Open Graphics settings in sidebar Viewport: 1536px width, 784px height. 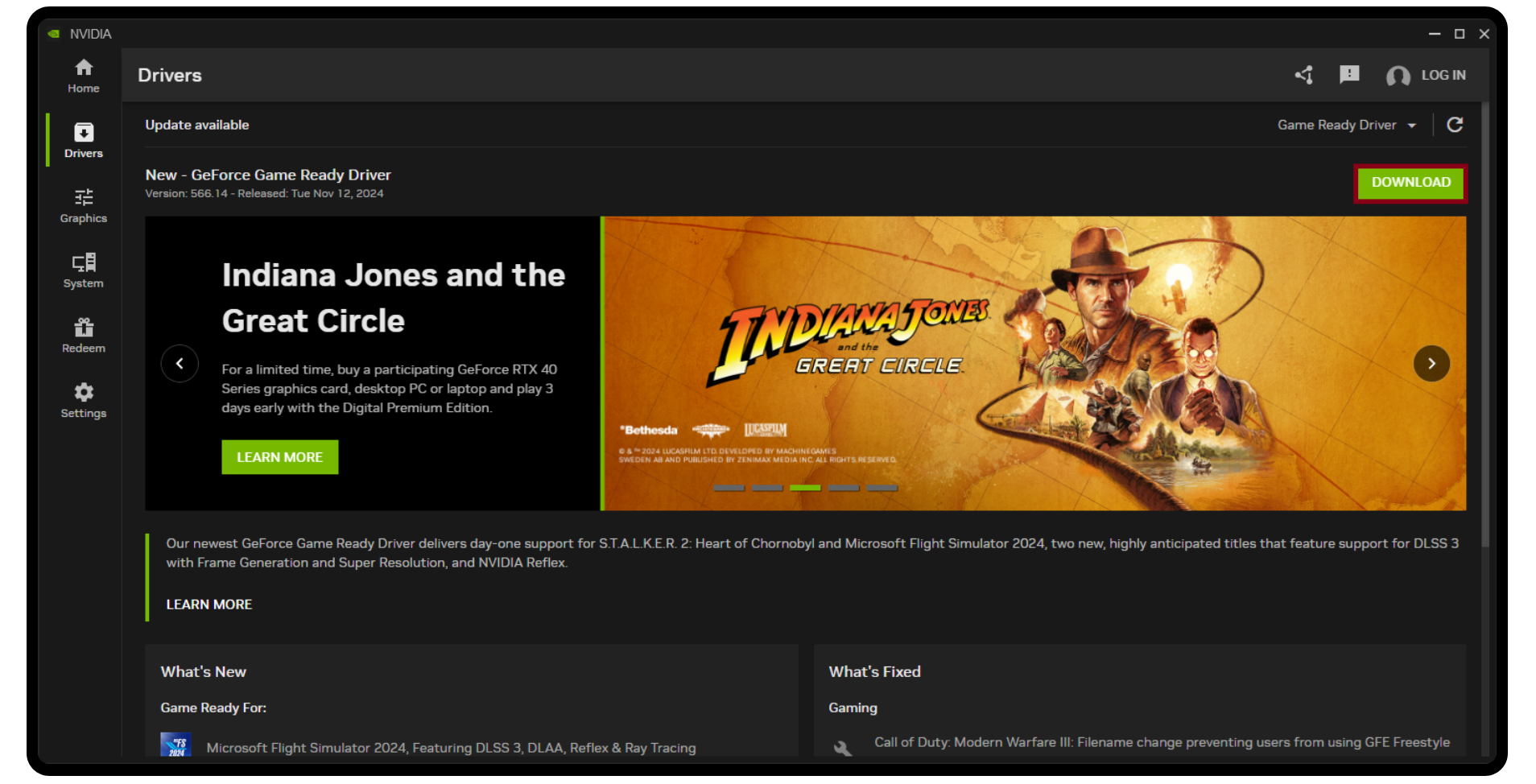click(x=83, y=206)
